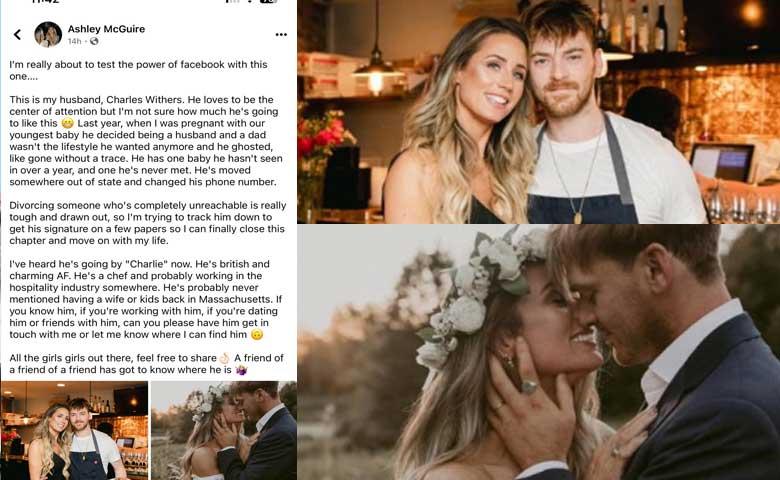Click the battery icon in the status bar

click(268, 1)
